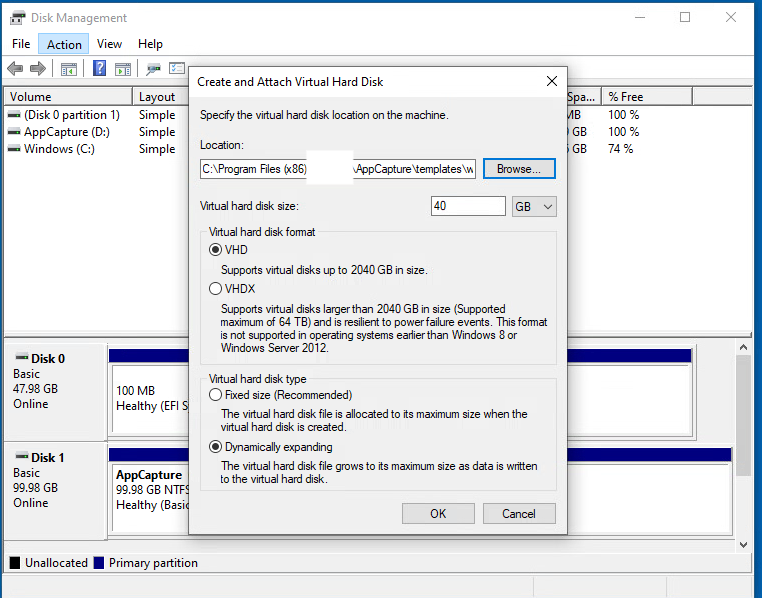762x598 pixels.
Task: Click Show/Hide Action Pane toolbar icon
Action: point(122,69)
